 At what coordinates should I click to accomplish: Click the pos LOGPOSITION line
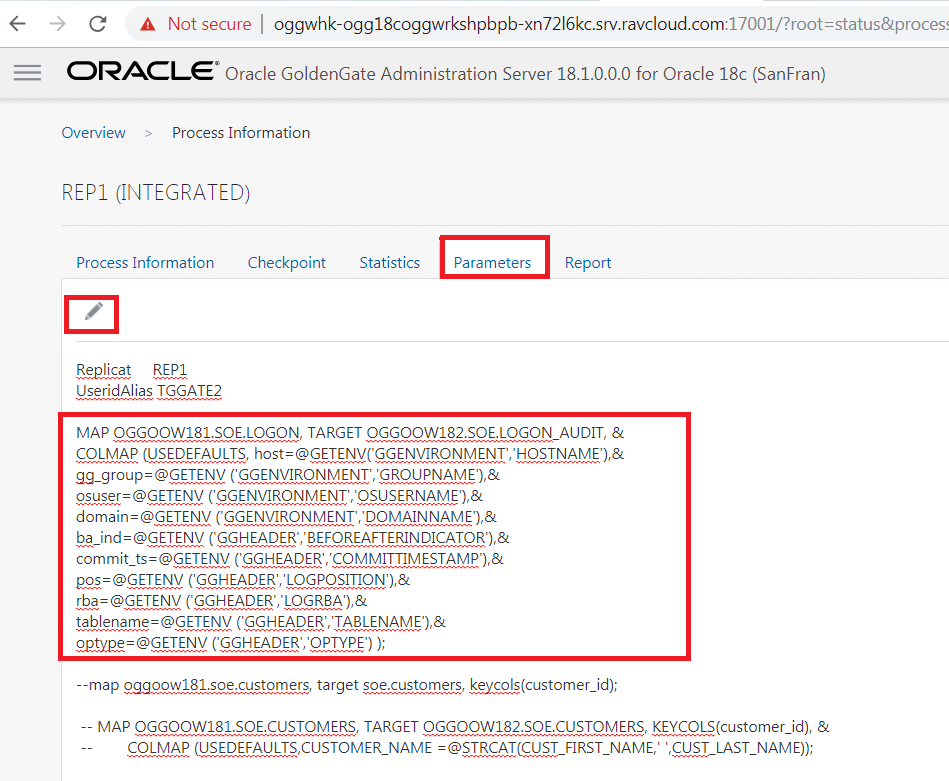[x=243, y=579]
